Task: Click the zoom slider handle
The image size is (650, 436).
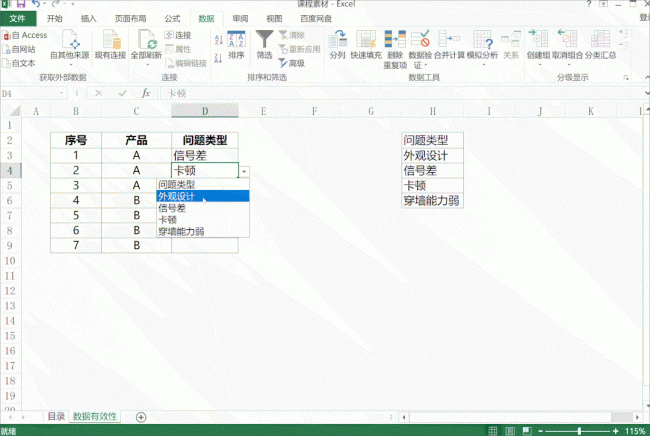Action: click(579, 431)
